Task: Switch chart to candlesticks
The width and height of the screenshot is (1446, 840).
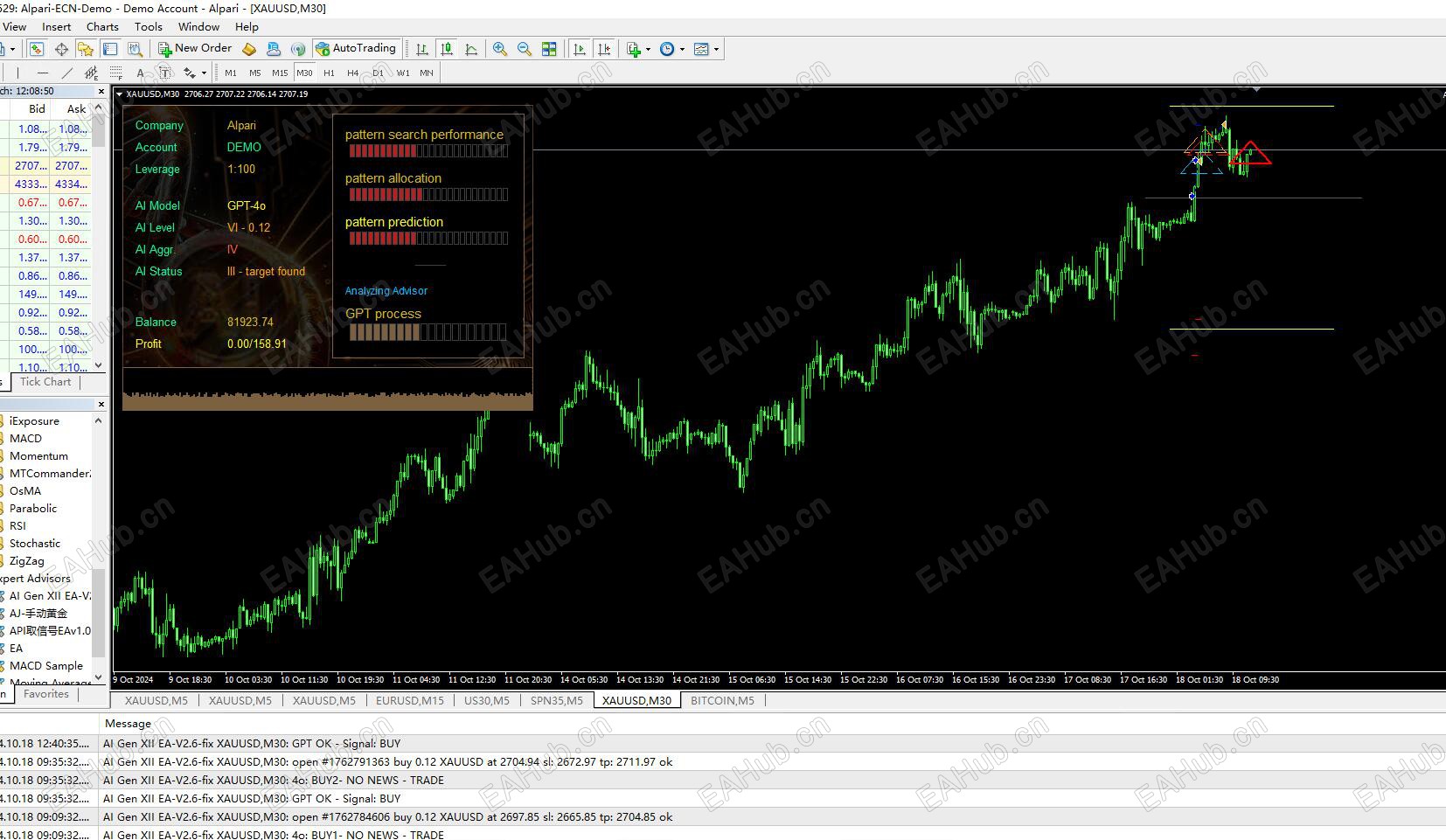Action: pyautogui.click(x=447, y=49)
